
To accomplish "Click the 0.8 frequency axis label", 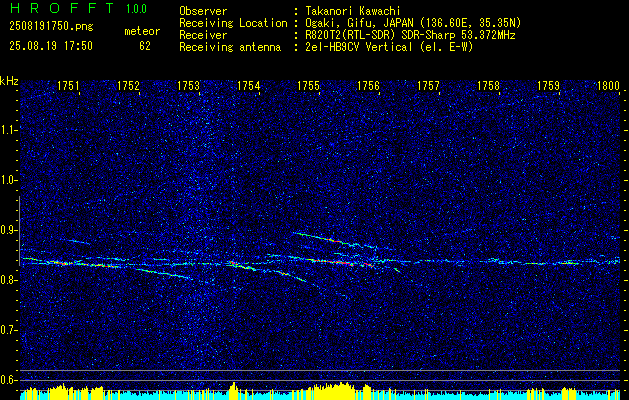I will point(8,280).
